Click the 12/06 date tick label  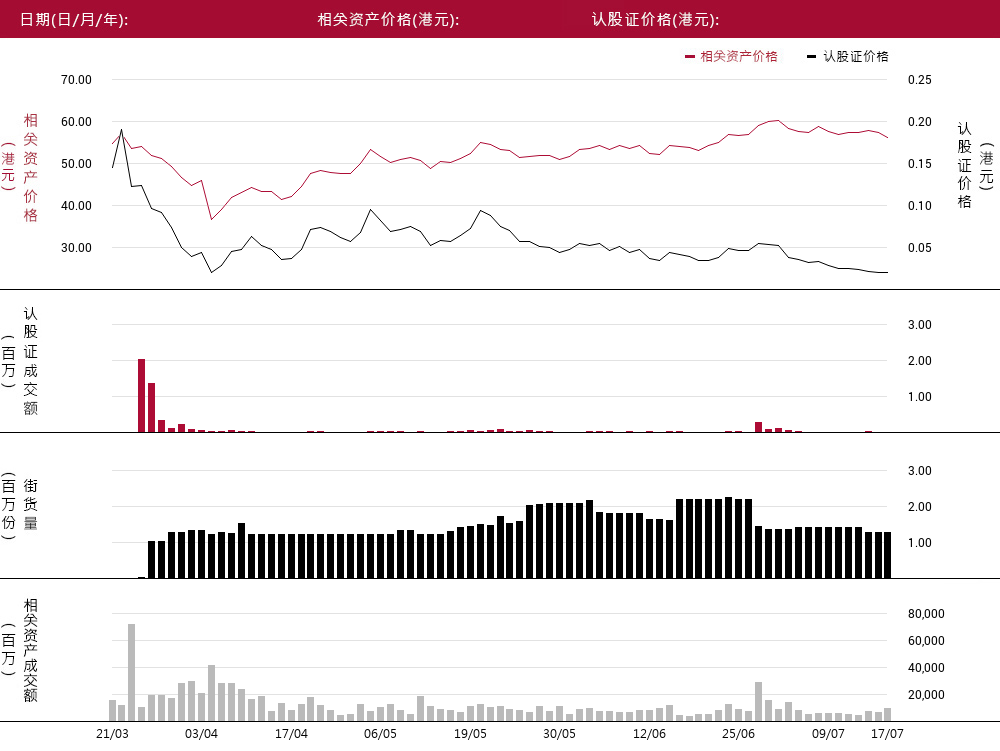pos(649,734)
